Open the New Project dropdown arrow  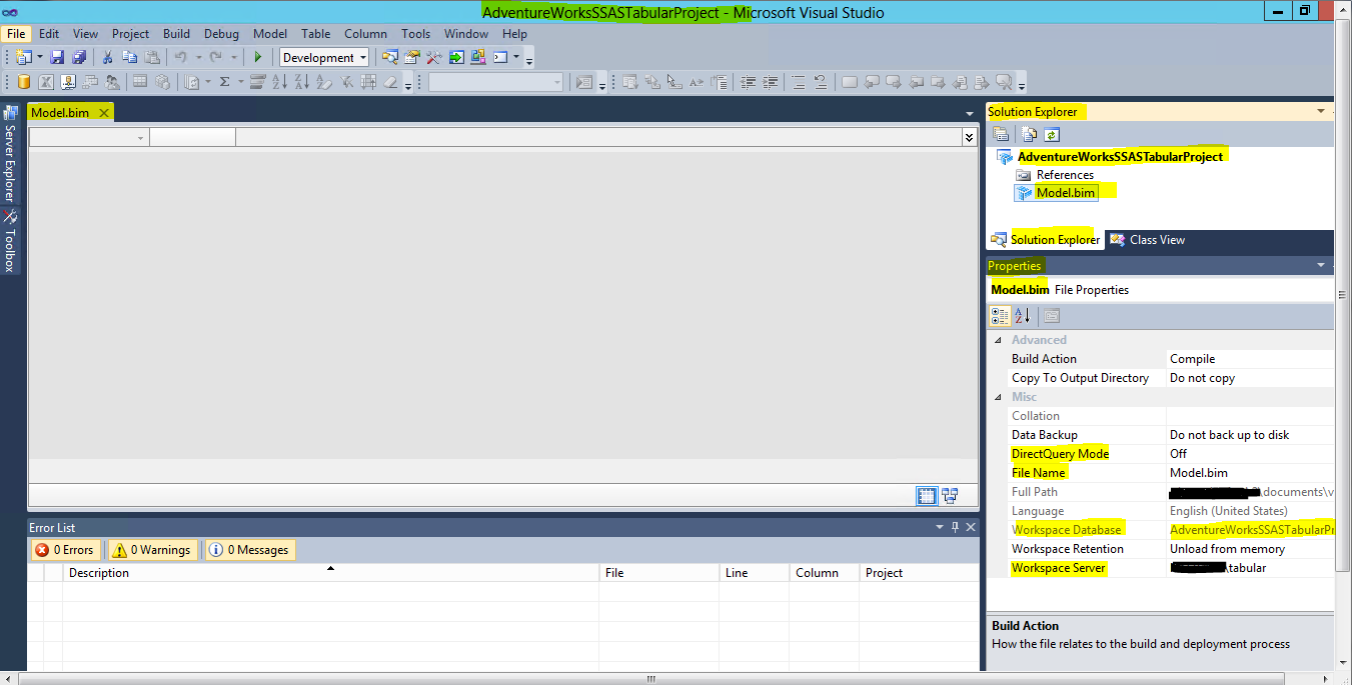click(x=40, y=57)
